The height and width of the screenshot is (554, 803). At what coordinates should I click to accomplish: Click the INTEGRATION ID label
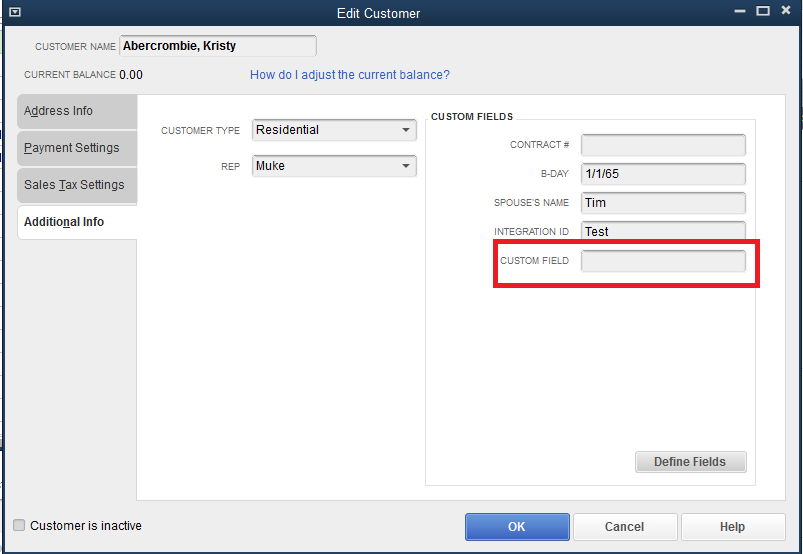532,232
